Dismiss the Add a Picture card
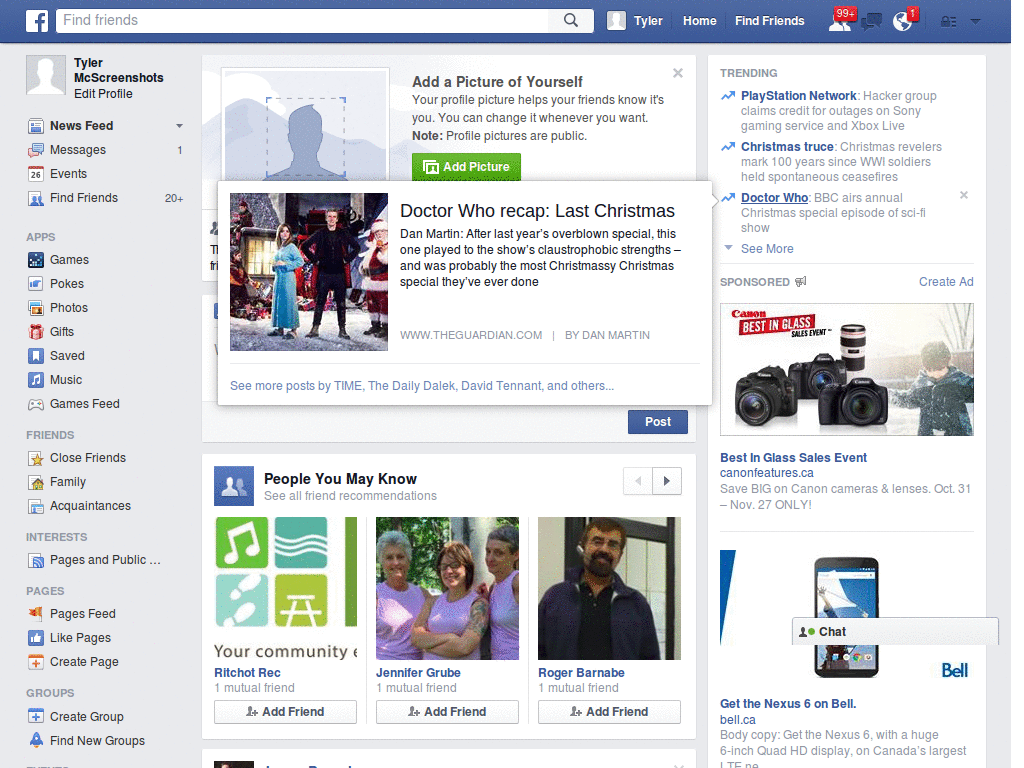The image size is (1024, 768). coord(678,73)
